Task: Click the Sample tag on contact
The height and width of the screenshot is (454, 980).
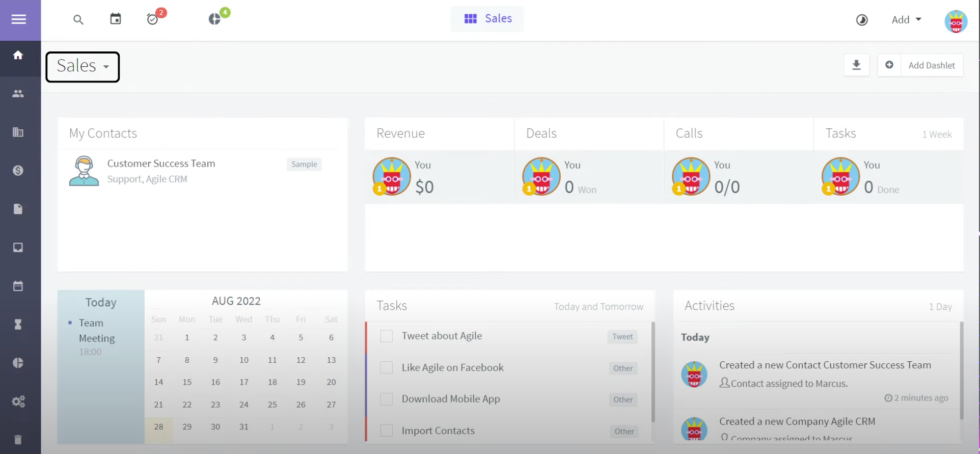Action: point(304,164)
